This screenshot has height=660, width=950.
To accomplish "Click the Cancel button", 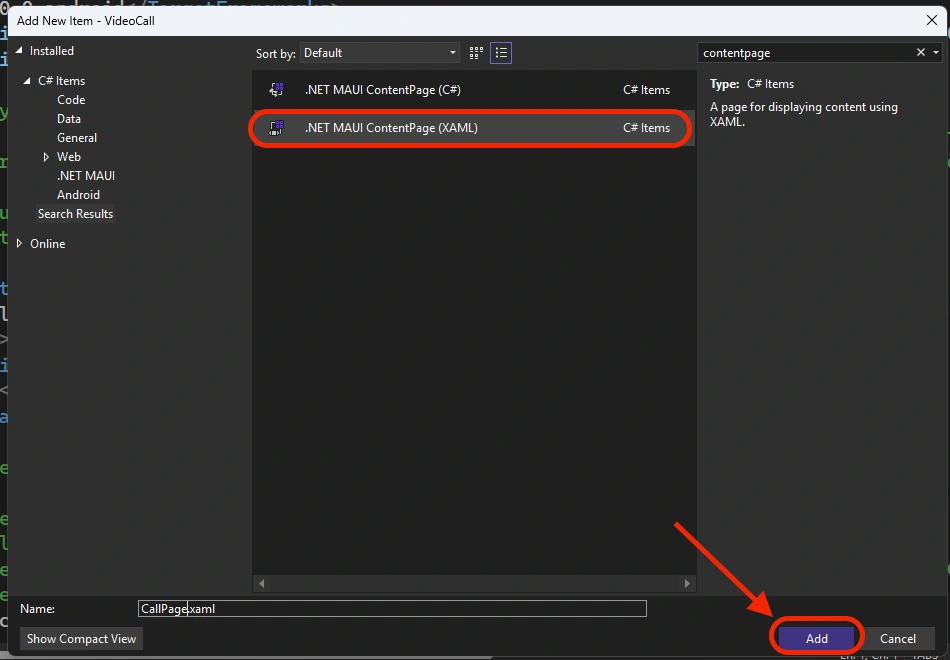I will [x=897, y=638].
